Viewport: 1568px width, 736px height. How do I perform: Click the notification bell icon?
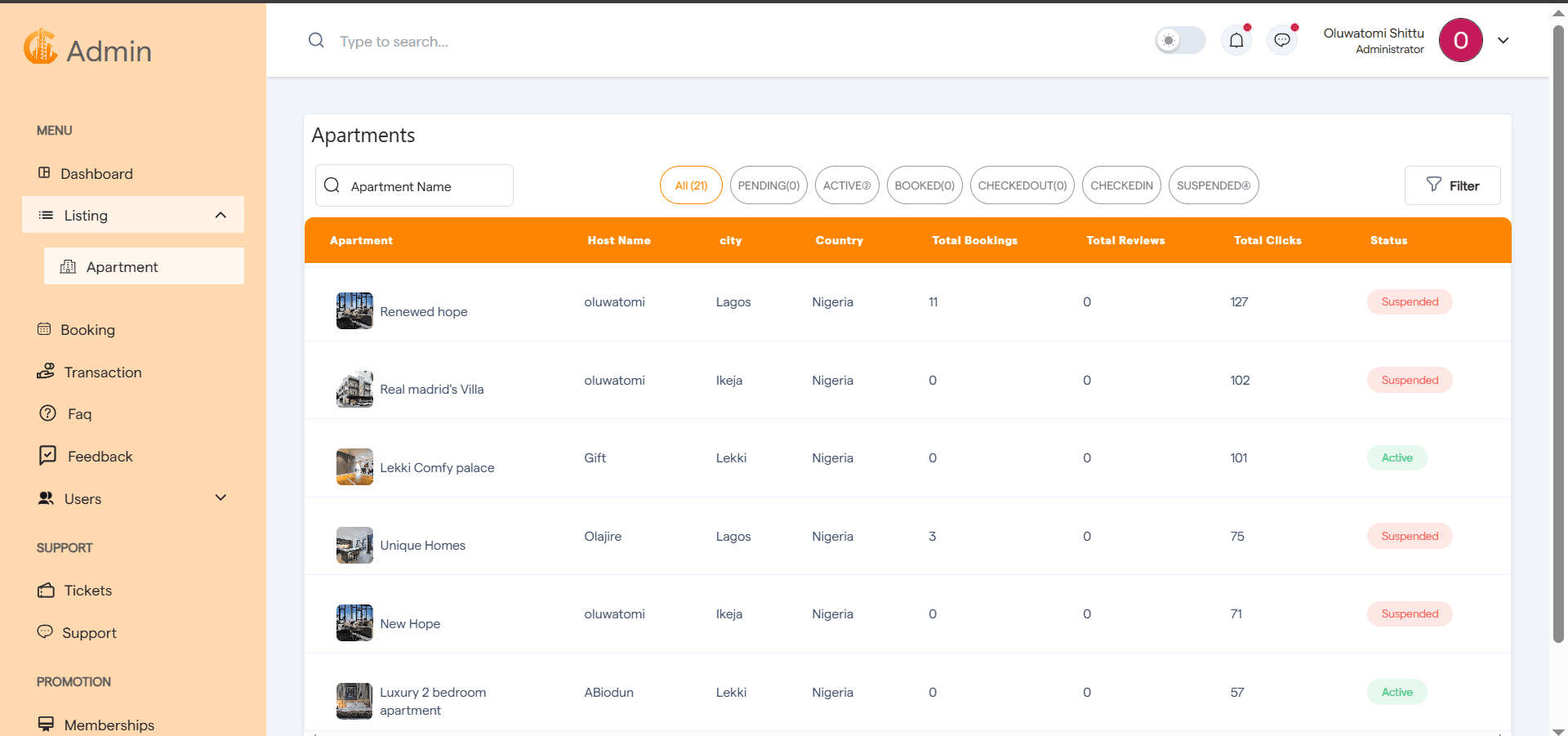pyautogui.click(x=1236, y=40)
